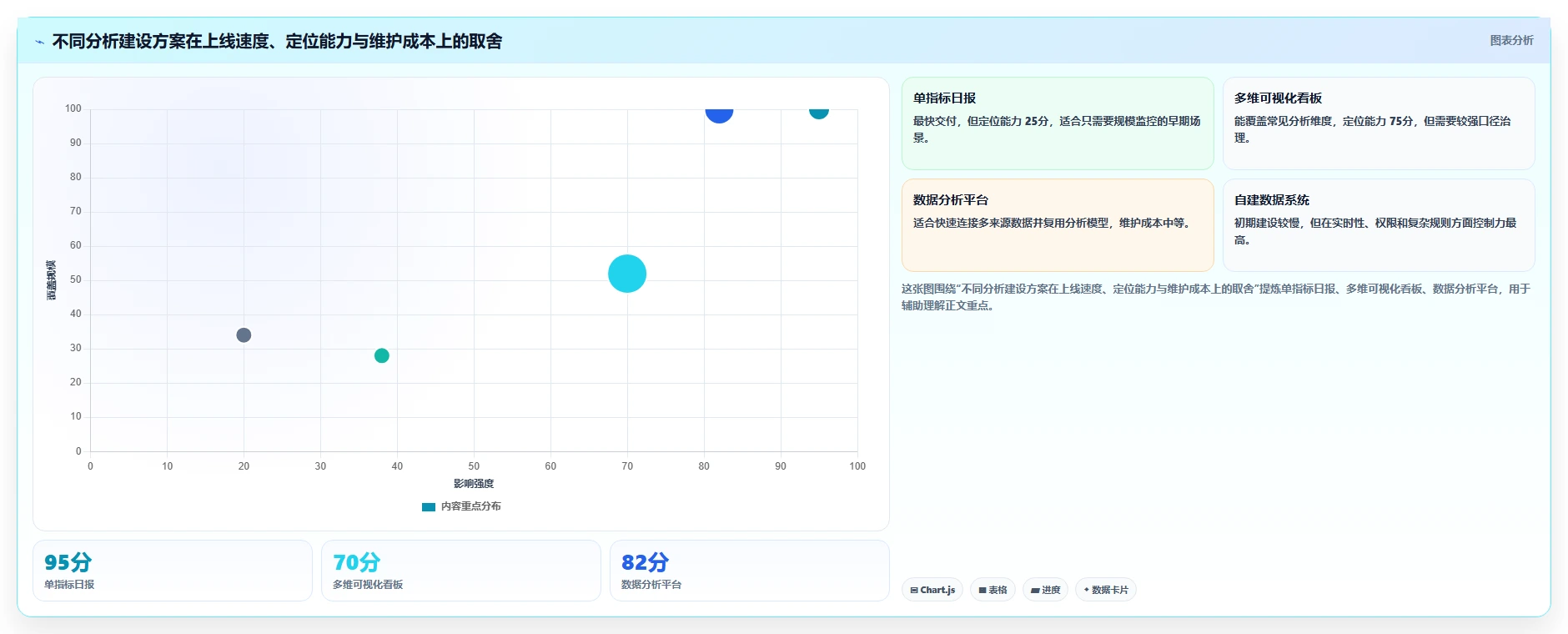Click the text 初期建设较慢
This screenshot has width=1568, height=634.
pyautogui.click(x=1267, y=223)
